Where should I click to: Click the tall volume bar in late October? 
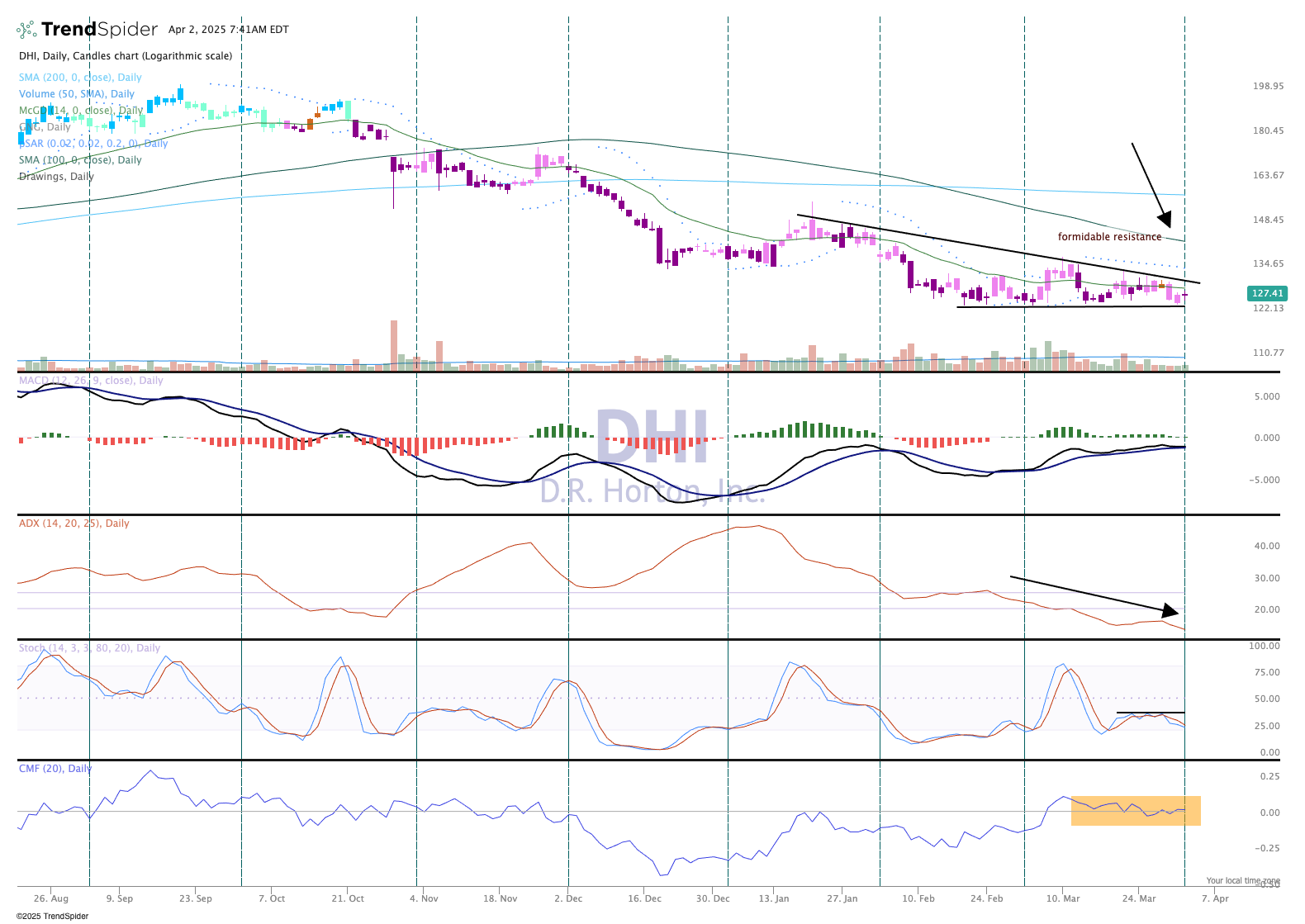pyautogui.click(x=394, y=343)
